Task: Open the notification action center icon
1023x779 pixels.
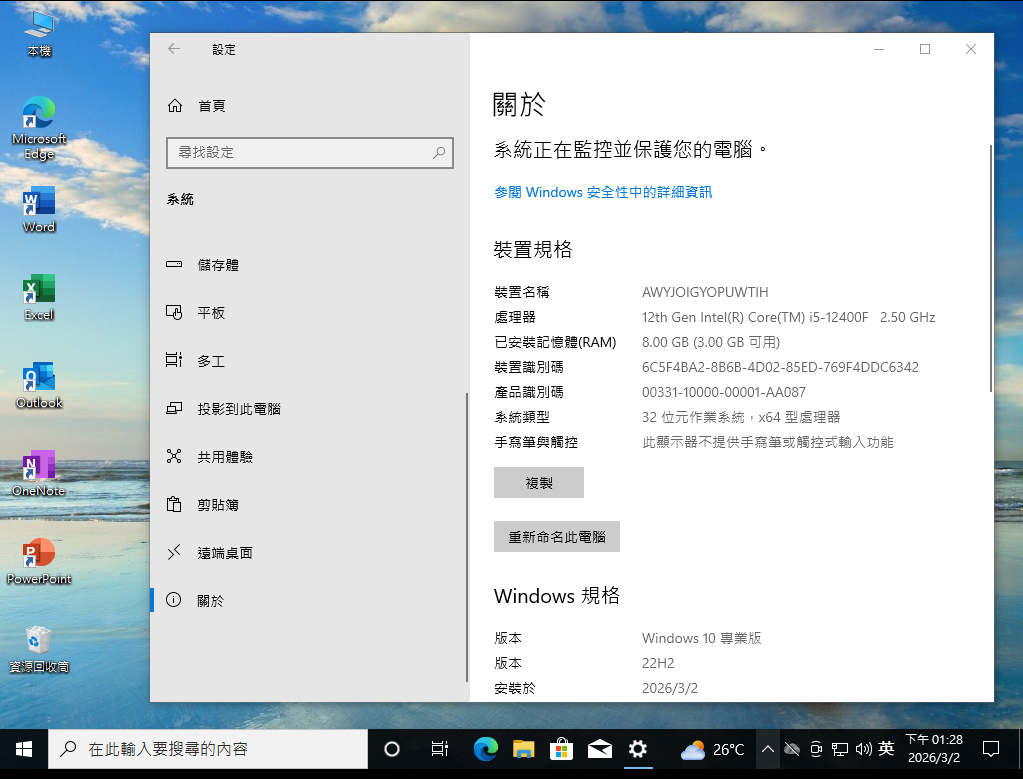Action: [x=990, y=749]
